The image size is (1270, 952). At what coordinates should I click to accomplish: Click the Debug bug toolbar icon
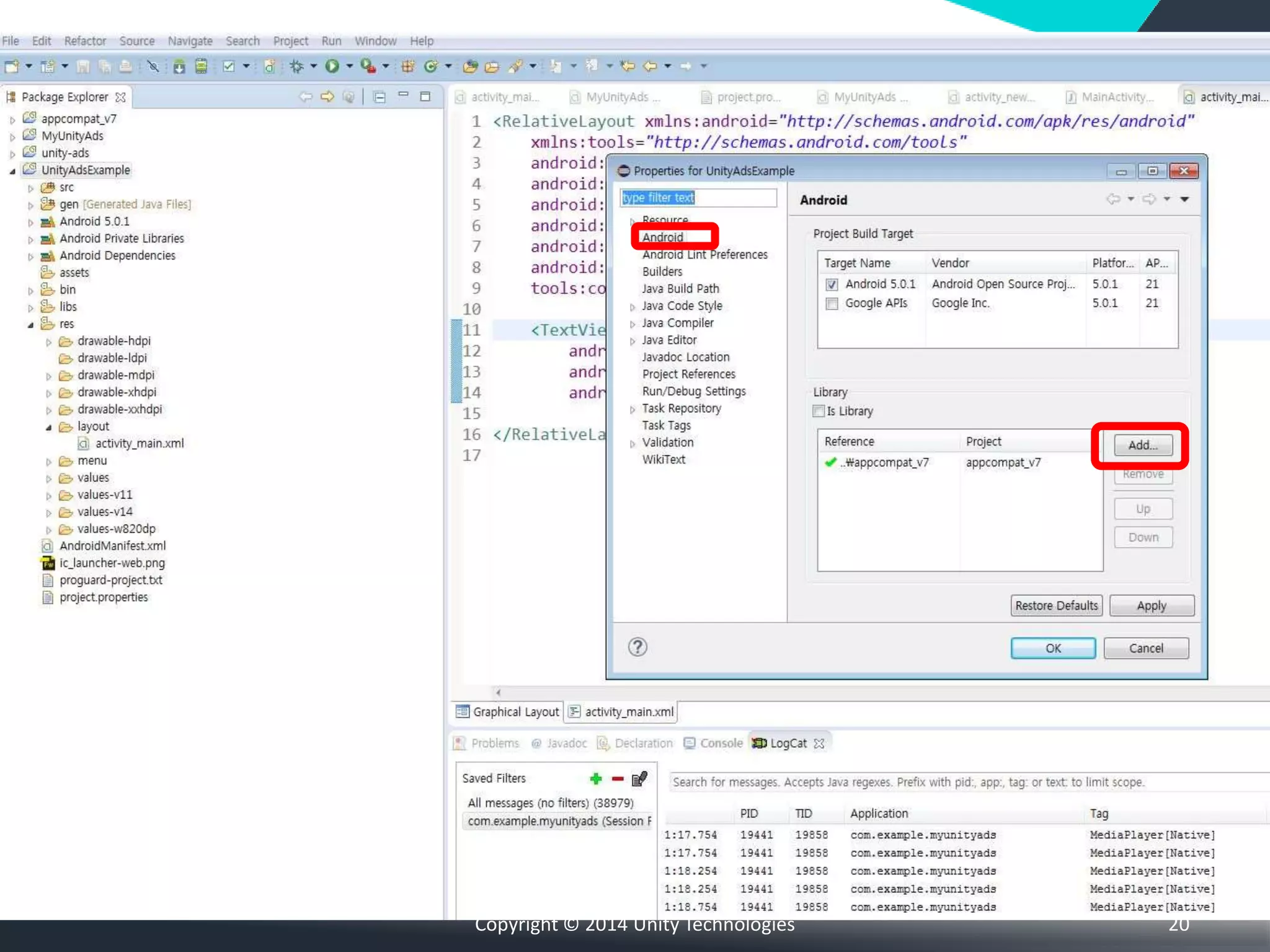[x=296, y=66]
